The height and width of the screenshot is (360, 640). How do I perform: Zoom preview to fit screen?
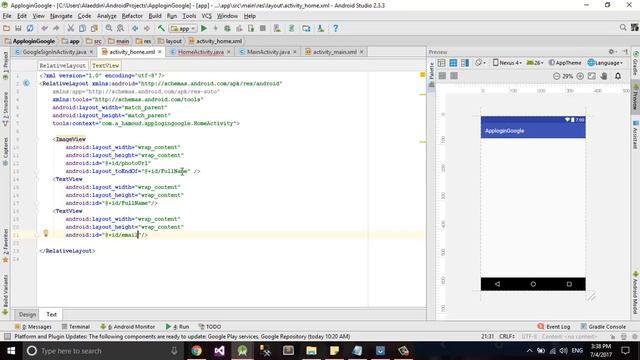tap(592, 76)
